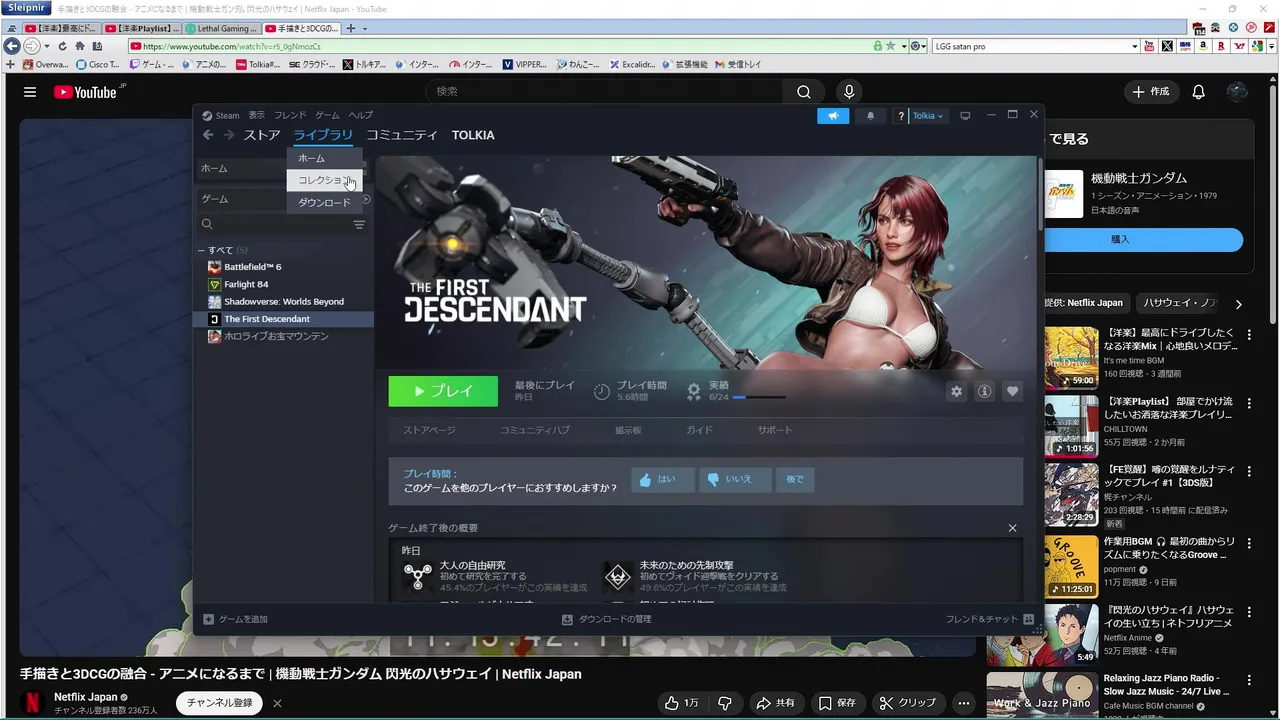
Task: Reload page in Sleipnir toolbar
Action: point(62,46)
